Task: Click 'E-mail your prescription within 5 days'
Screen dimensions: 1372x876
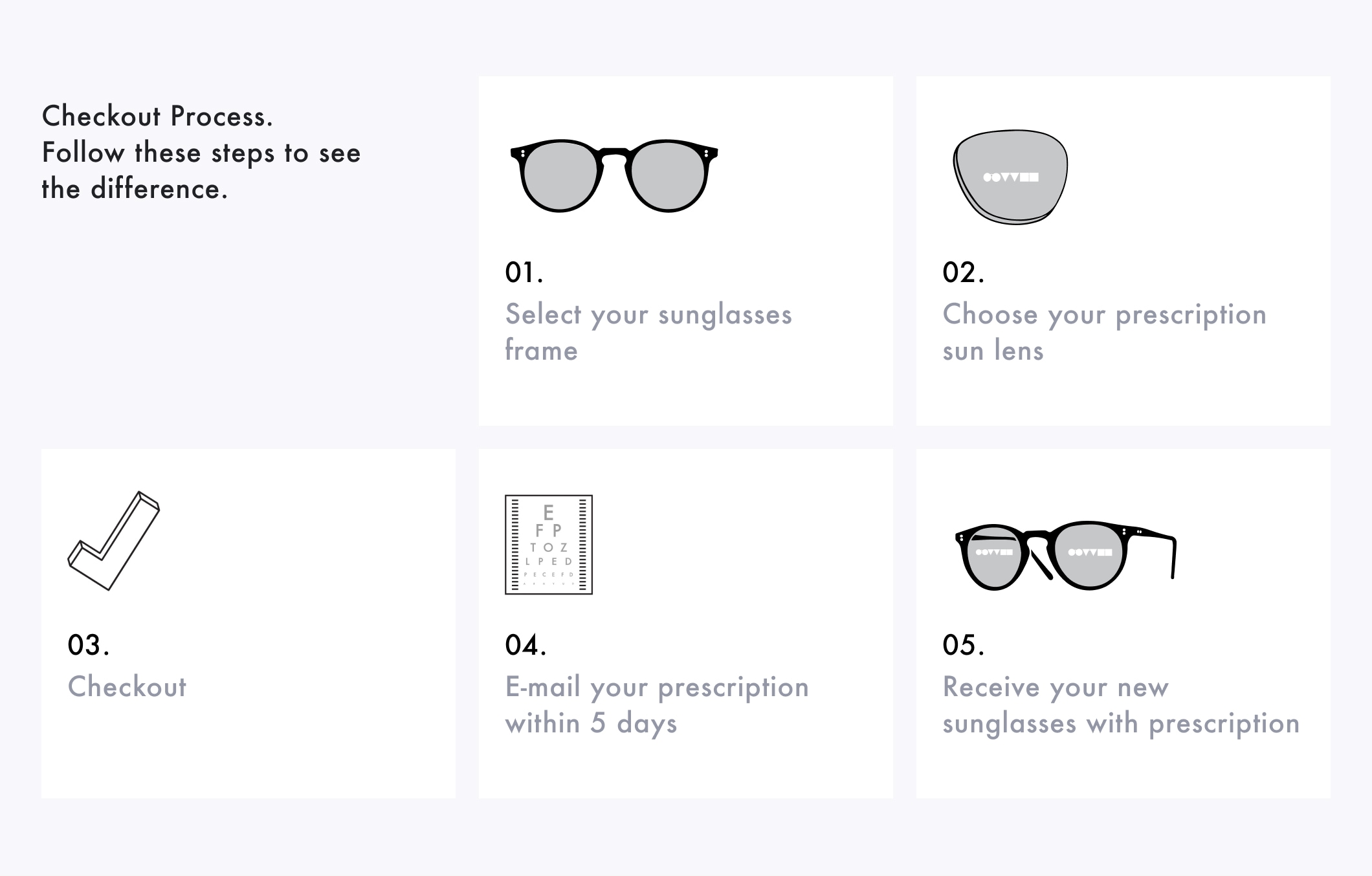Action: [657, 705]
